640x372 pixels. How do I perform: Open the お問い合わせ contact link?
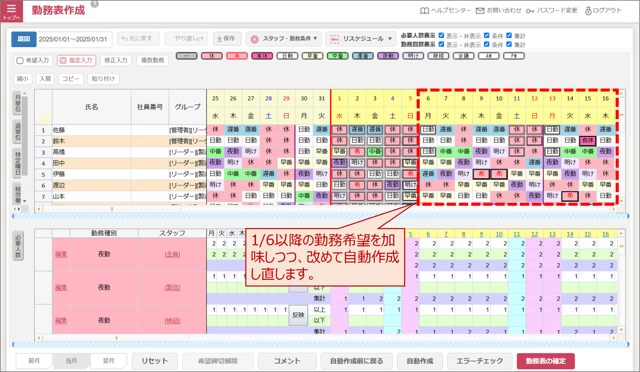499,11
